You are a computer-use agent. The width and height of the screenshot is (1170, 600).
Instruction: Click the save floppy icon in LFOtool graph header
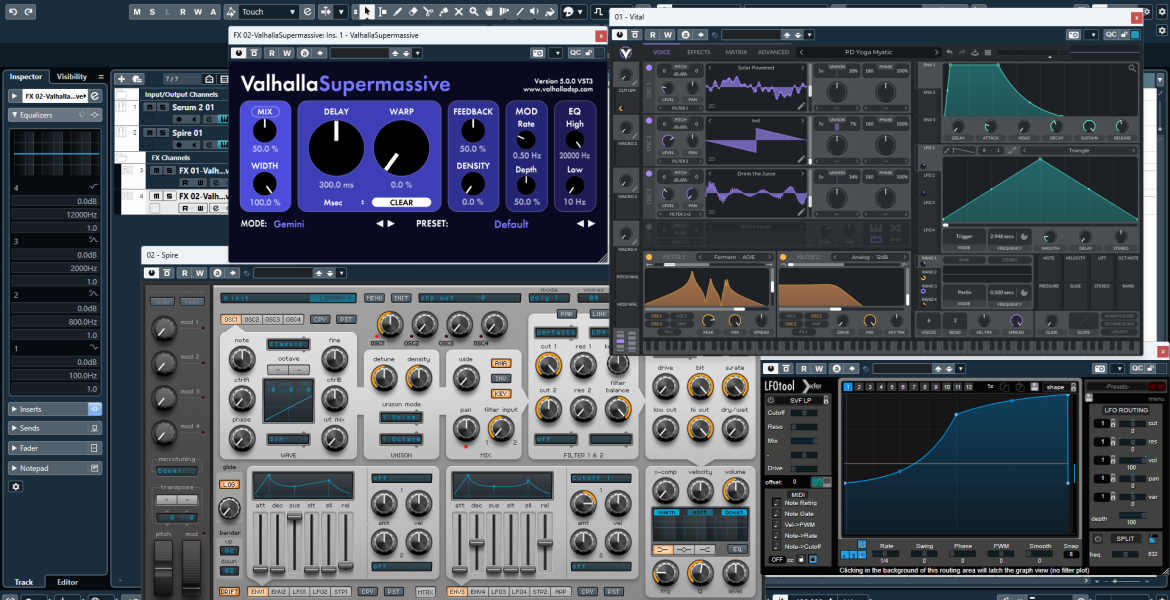click(1034, 387)
